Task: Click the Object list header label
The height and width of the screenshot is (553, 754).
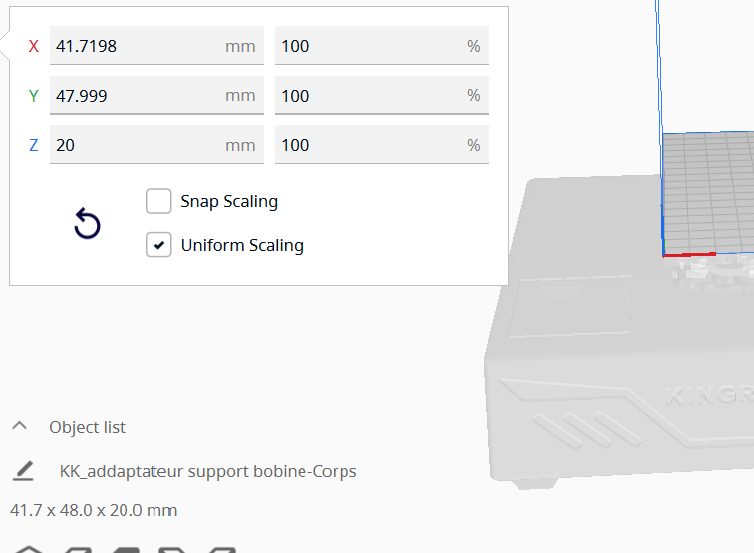Action: click(88, 427)
